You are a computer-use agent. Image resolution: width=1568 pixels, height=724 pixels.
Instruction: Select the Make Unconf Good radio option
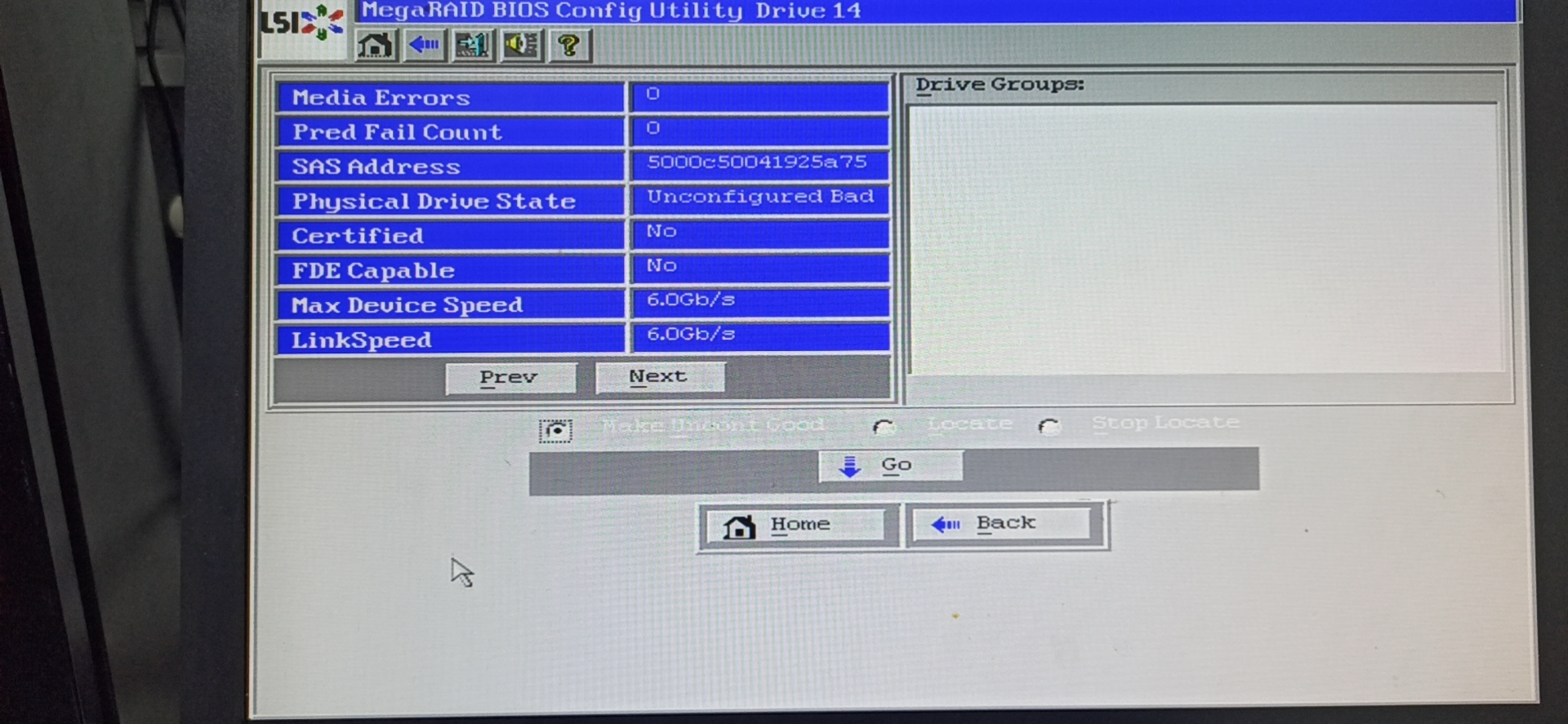click(555, 430)
